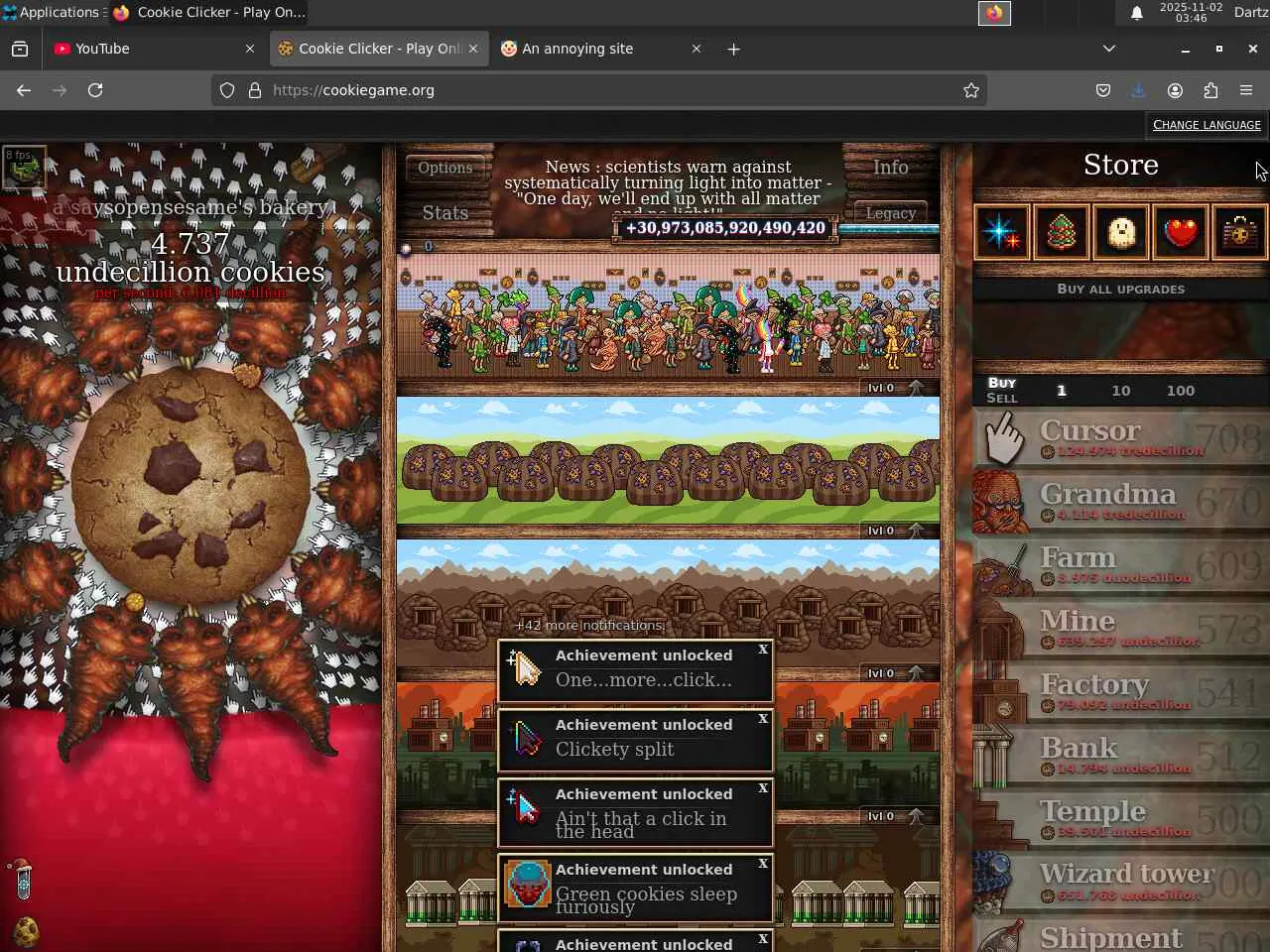
Task: Buy the white ghost cookie upgrade
Action: (1121, 232)
